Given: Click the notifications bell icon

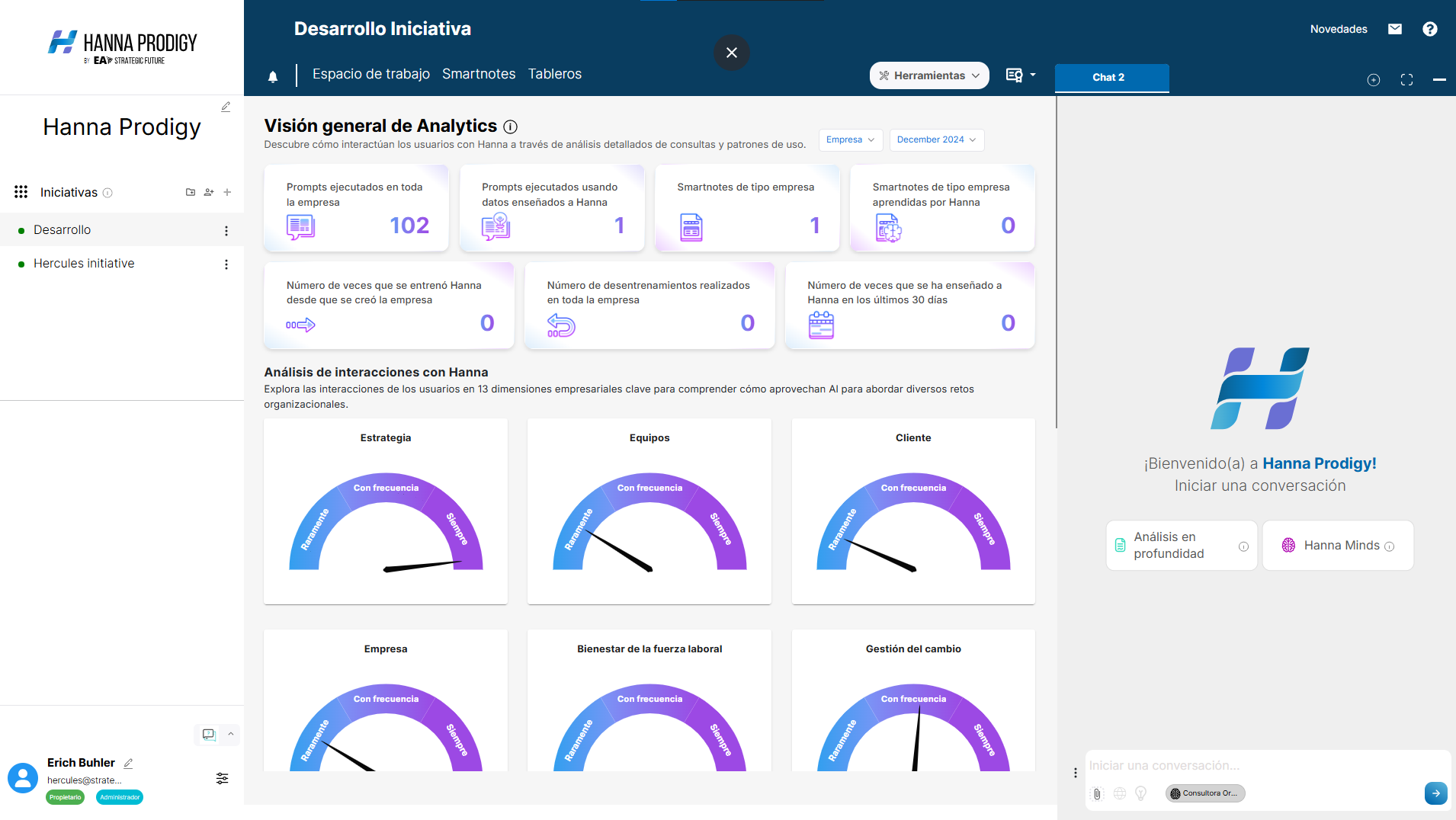Looking at the screenshot, I should (x=273, y=76).
